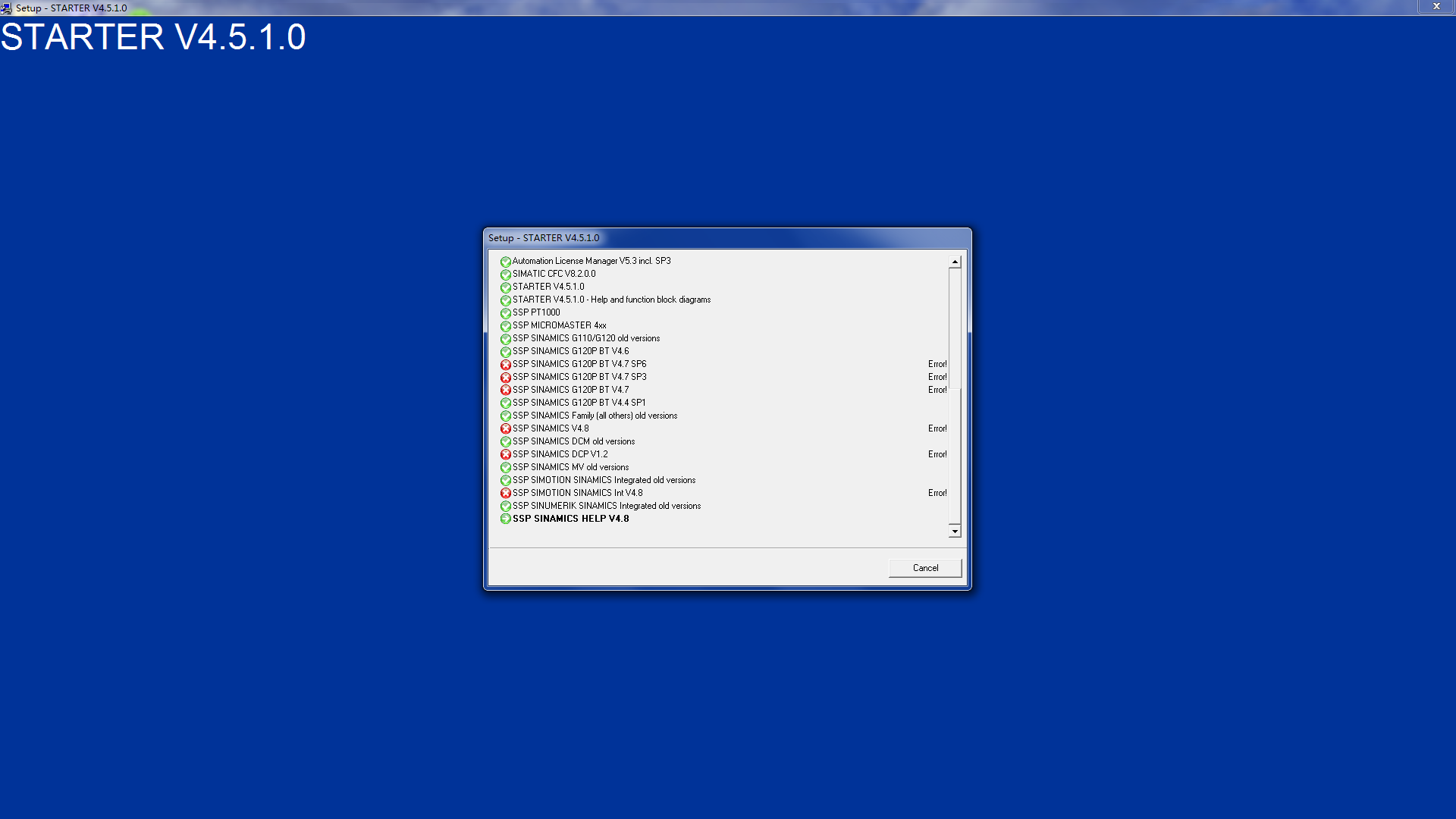Image resolution: width=1456 pixels, height=819 pixels.
Task: Click red error icon beside SIMOTION SINAMICS Int V4.8
Action: pyautogui.click(x=505, y=494)
